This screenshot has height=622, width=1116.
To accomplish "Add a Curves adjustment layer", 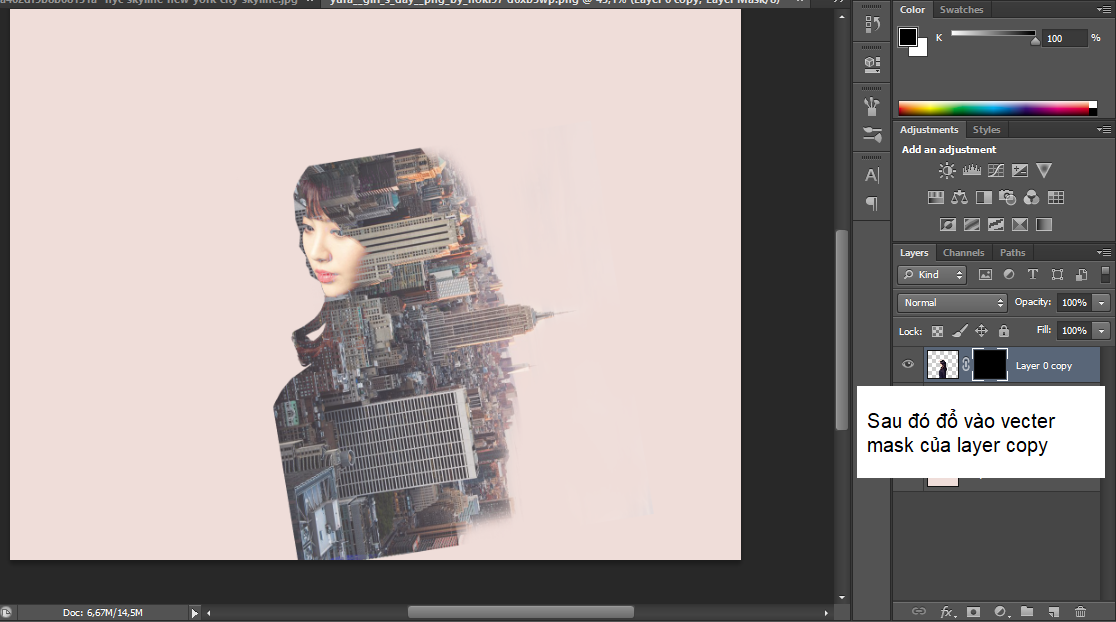I will [x=996, y=171].
